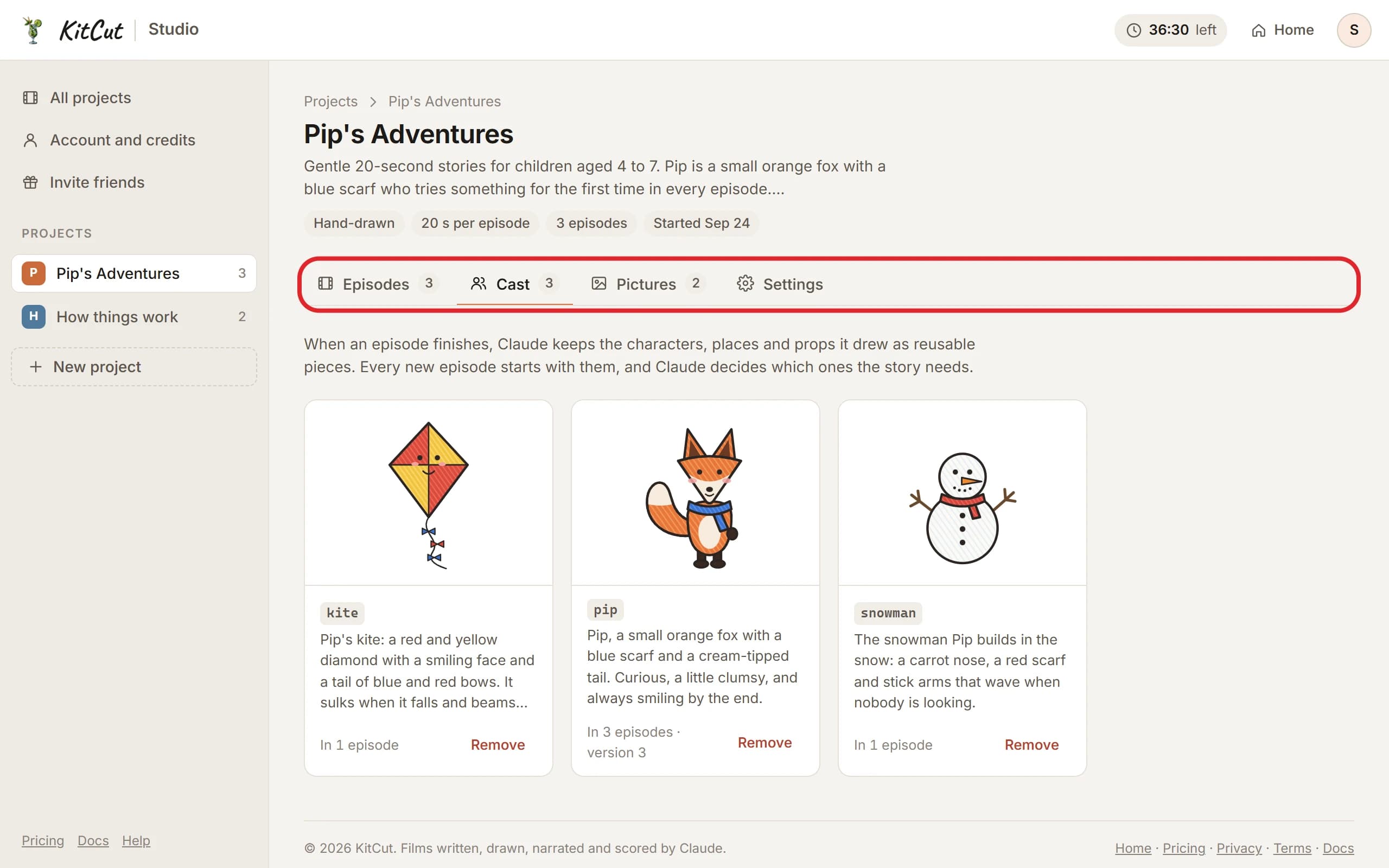1389x868 pixels.
Task: Click the KitCut cocktail logo icon
Action: tap(33, 30)
